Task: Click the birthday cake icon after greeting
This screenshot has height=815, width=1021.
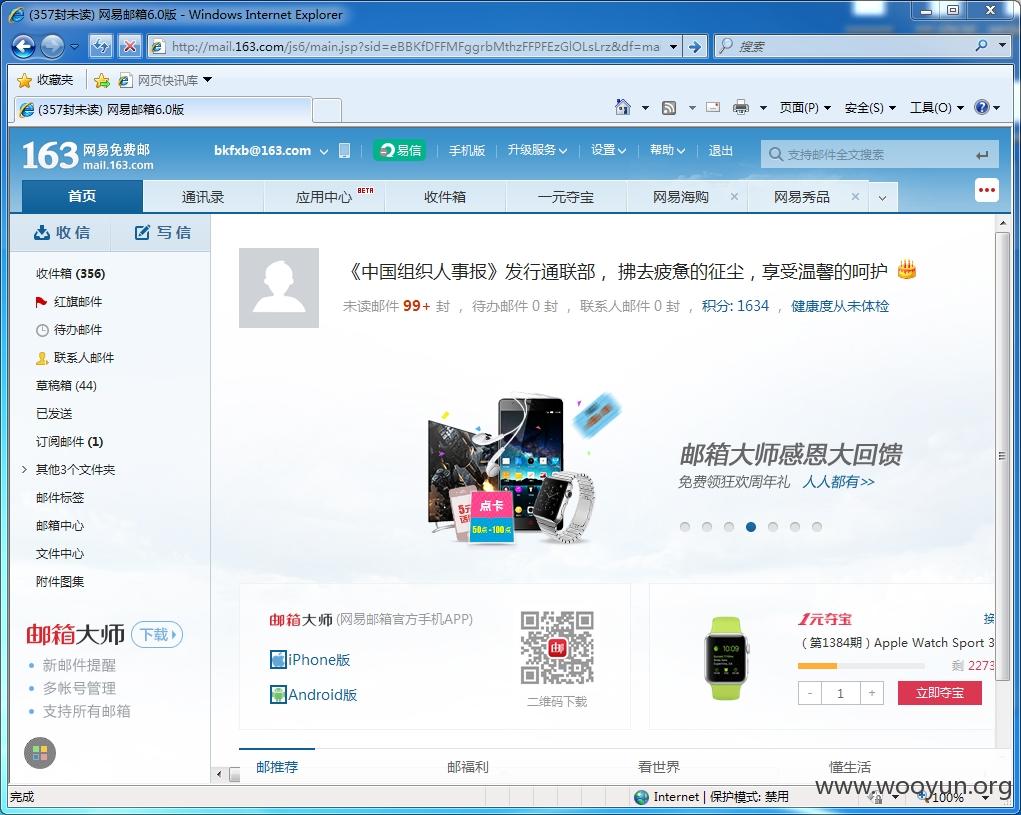Action: pyautogui.click(x=906, y=269)
